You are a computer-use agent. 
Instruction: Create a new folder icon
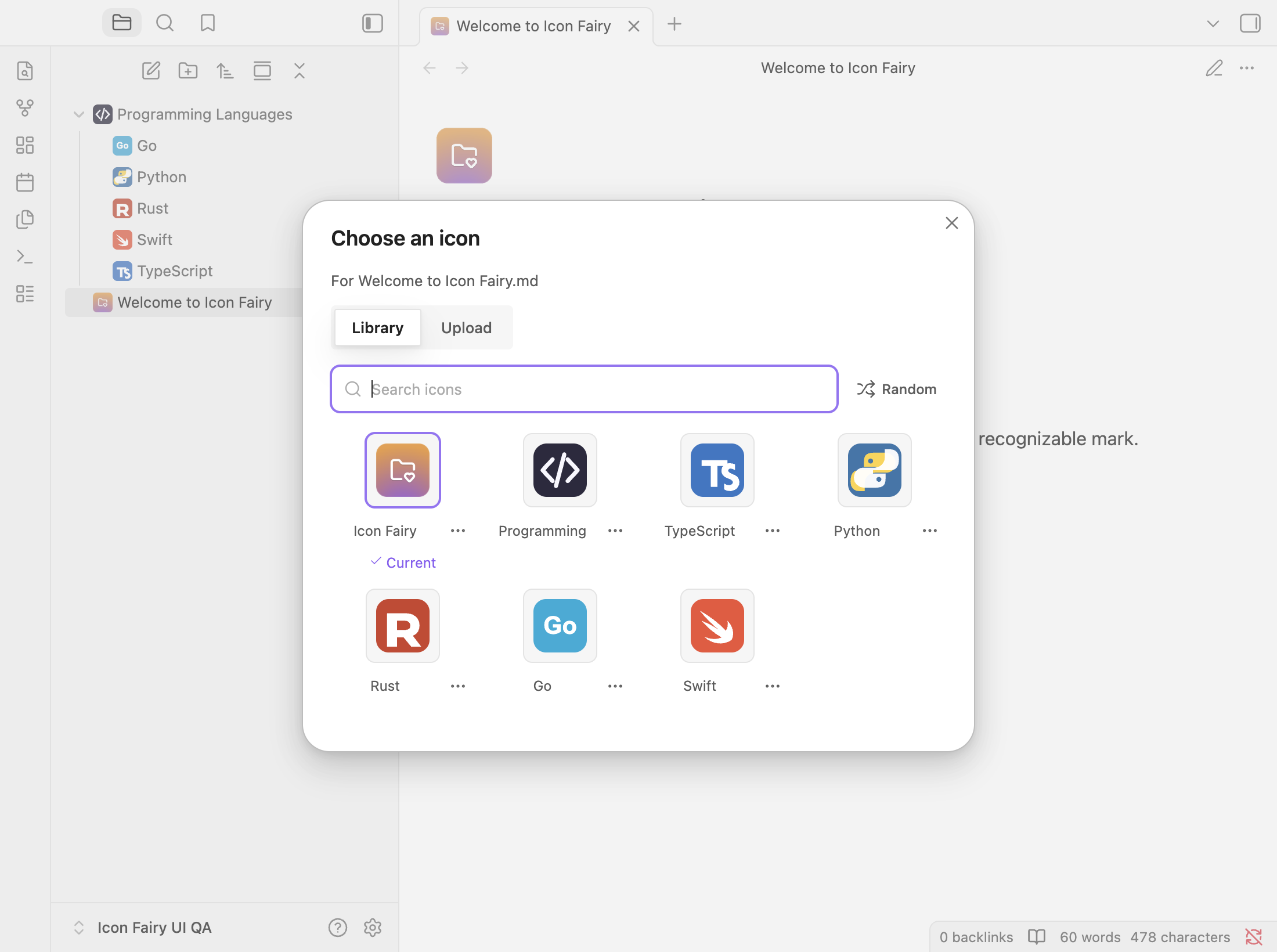point(188,71)
